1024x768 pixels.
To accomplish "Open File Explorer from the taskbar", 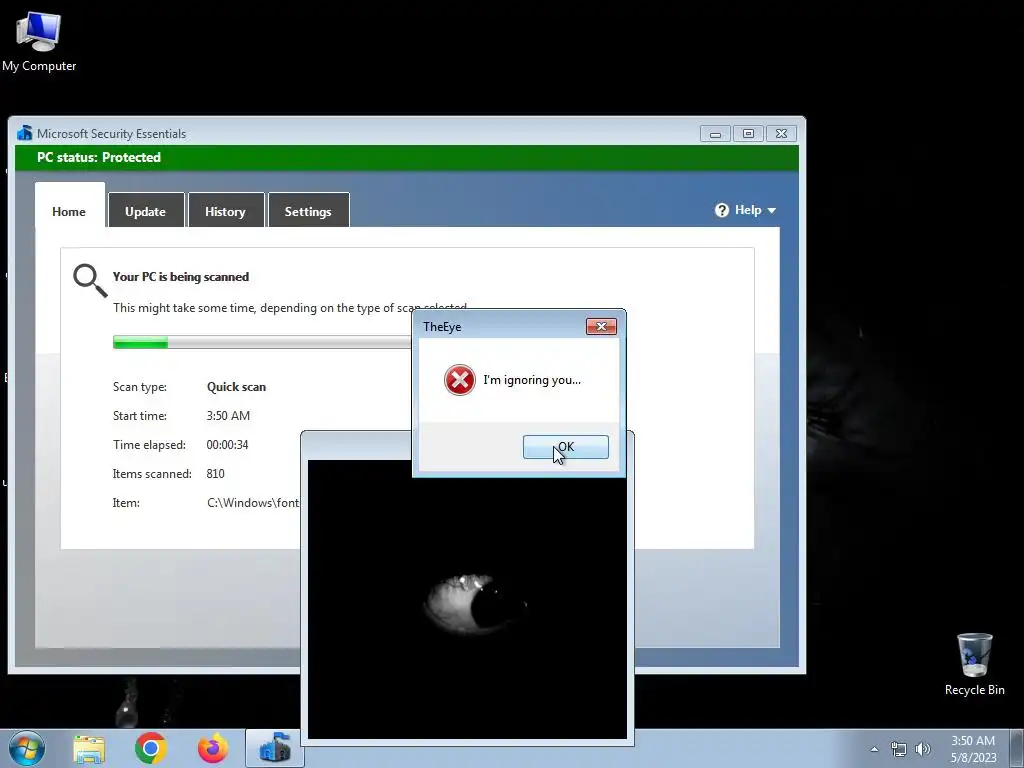I will (x=89, y=749).
